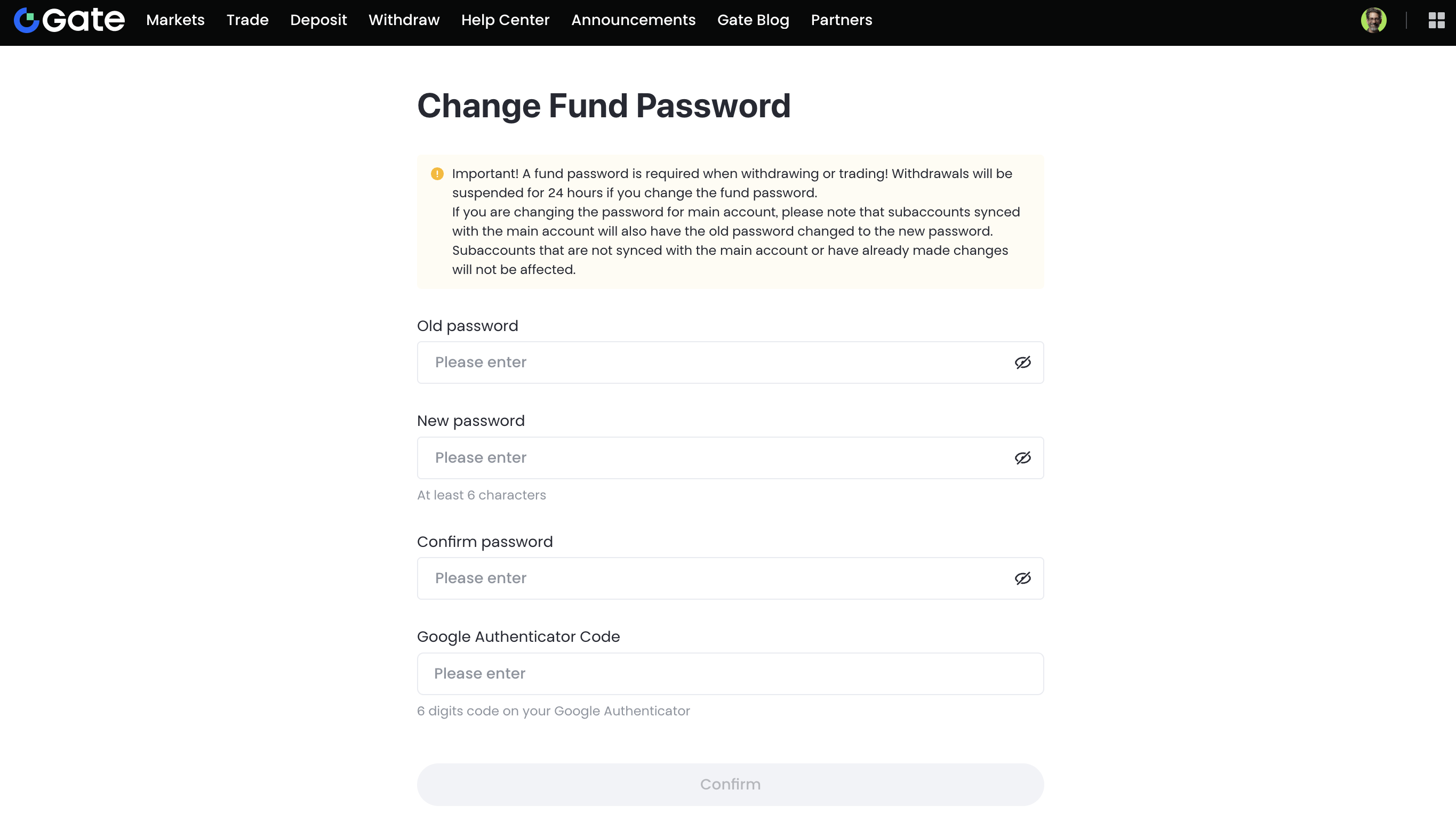Select the Google Authenticator Code field
The image size is (1456, 822).
[x=730, y=674]
